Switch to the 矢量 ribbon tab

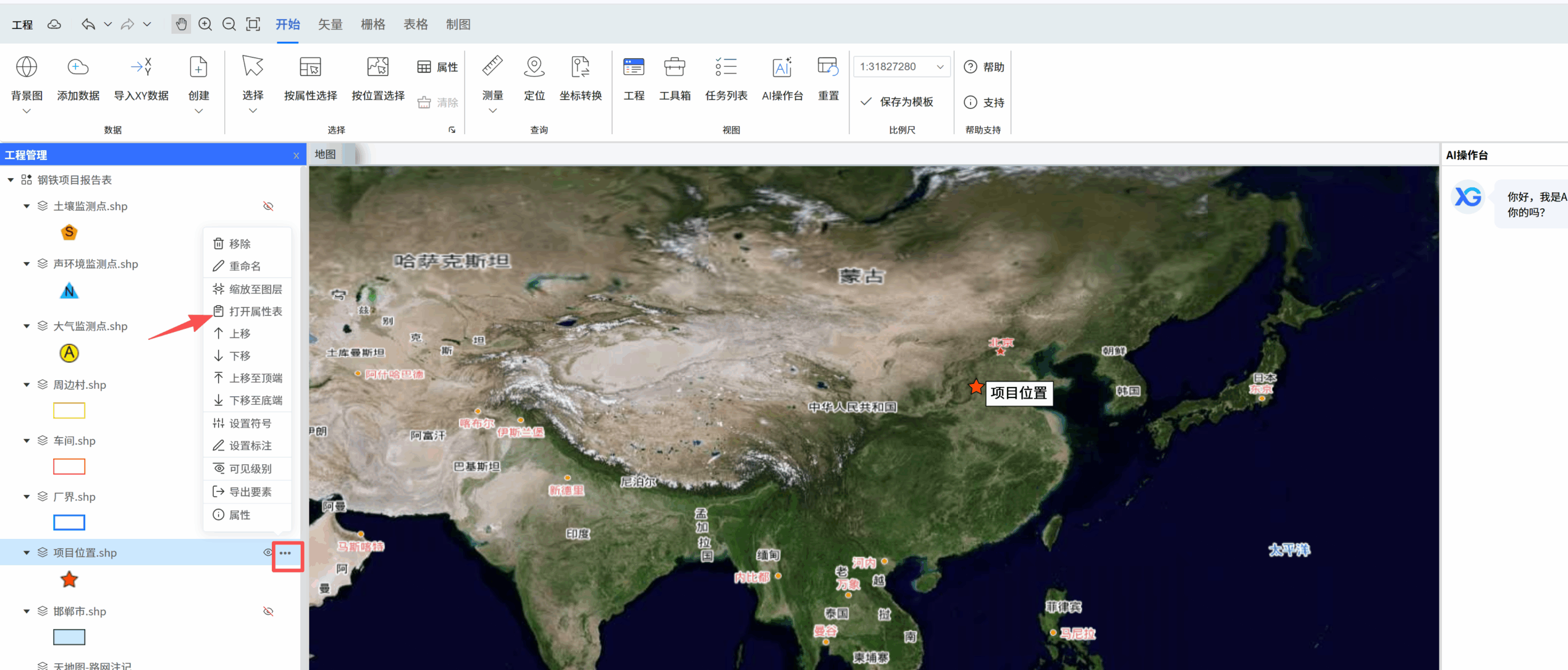330,24
